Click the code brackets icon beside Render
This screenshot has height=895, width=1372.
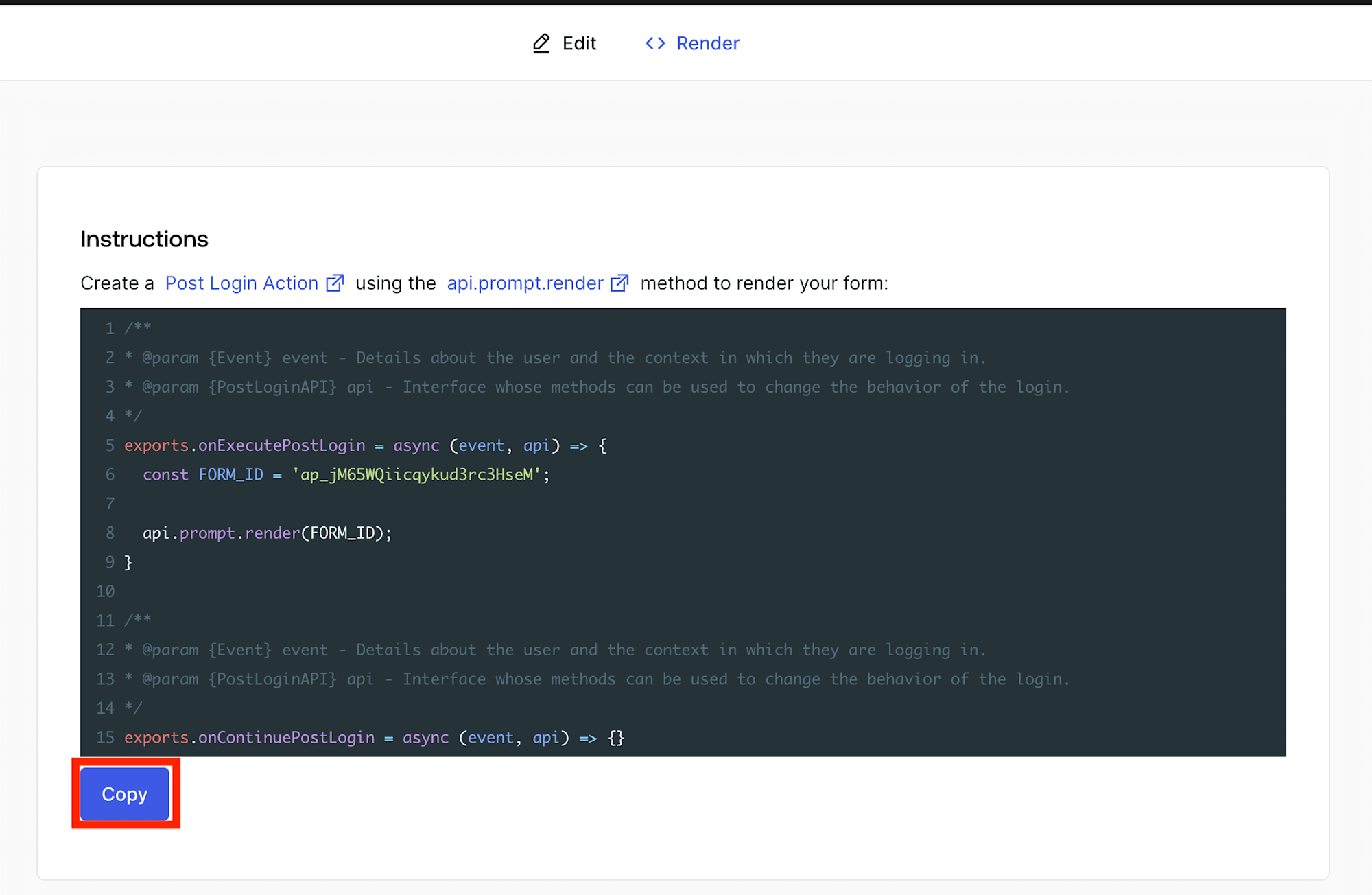(x=655, y=43)
